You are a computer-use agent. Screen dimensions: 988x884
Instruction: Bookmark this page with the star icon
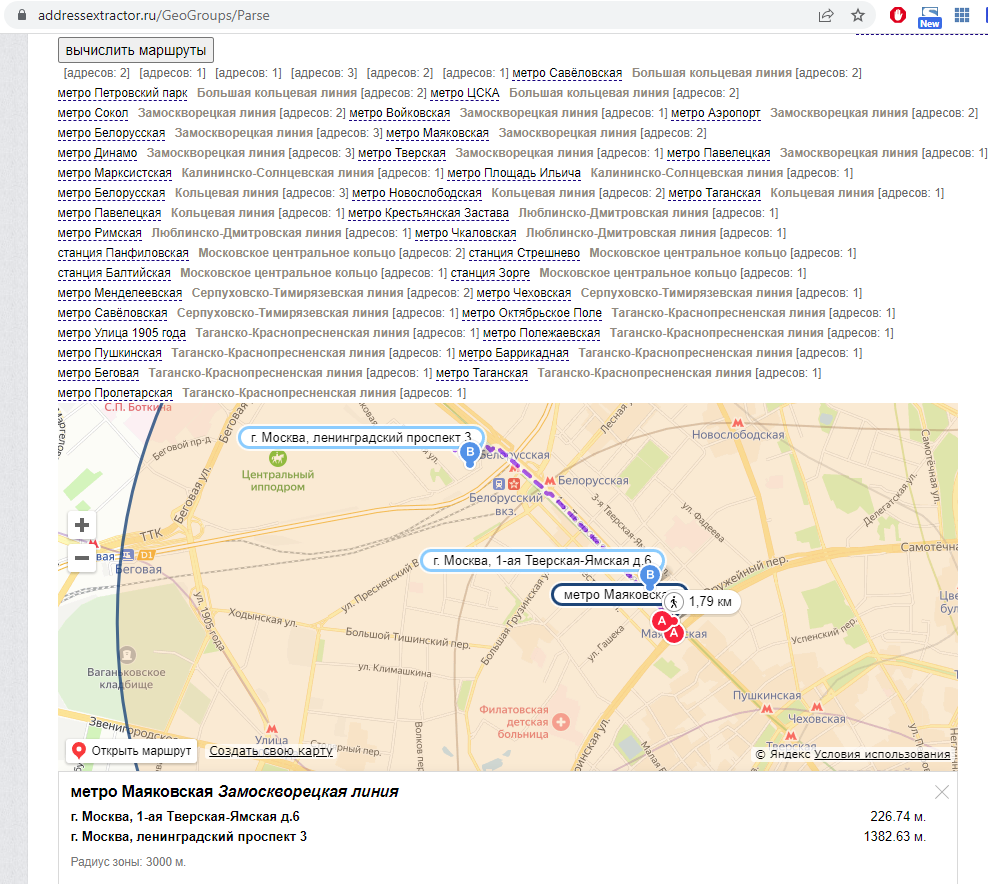[x=858, y=15]
